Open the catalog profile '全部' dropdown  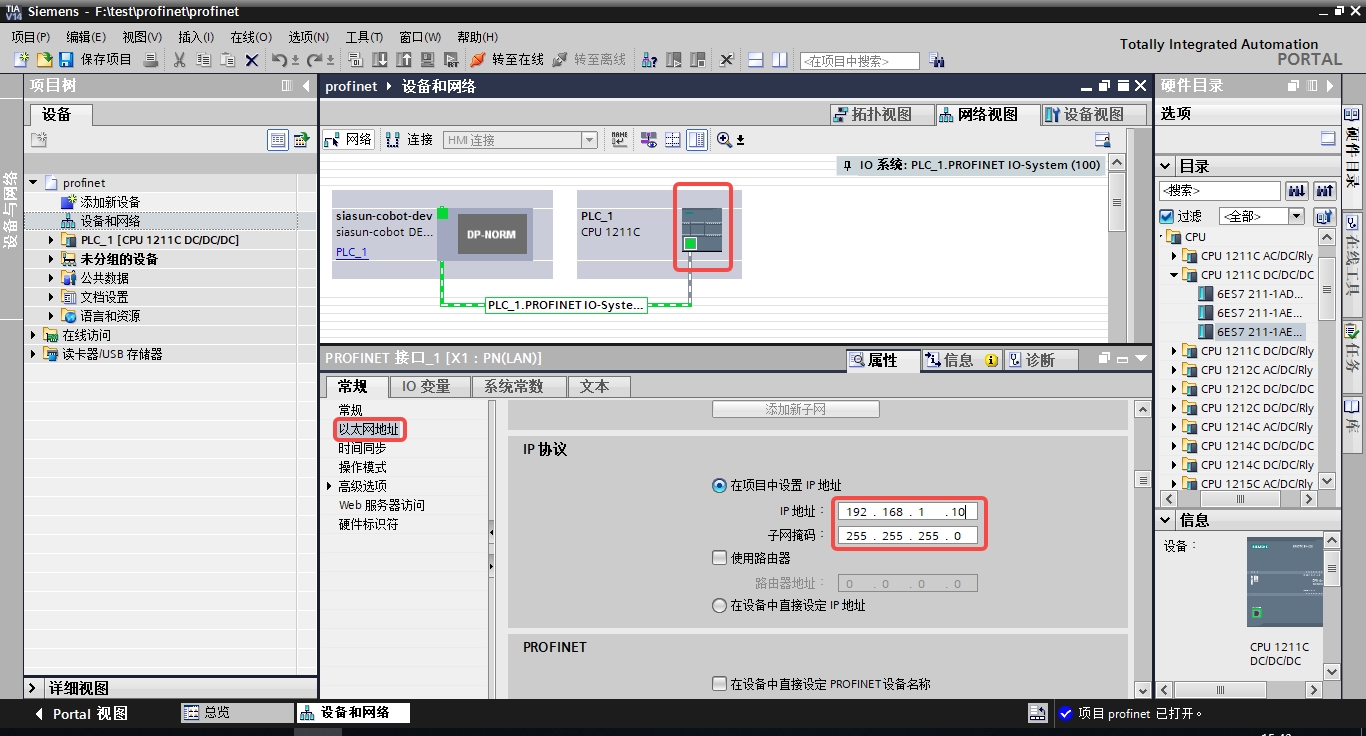tap(1297, 216)
